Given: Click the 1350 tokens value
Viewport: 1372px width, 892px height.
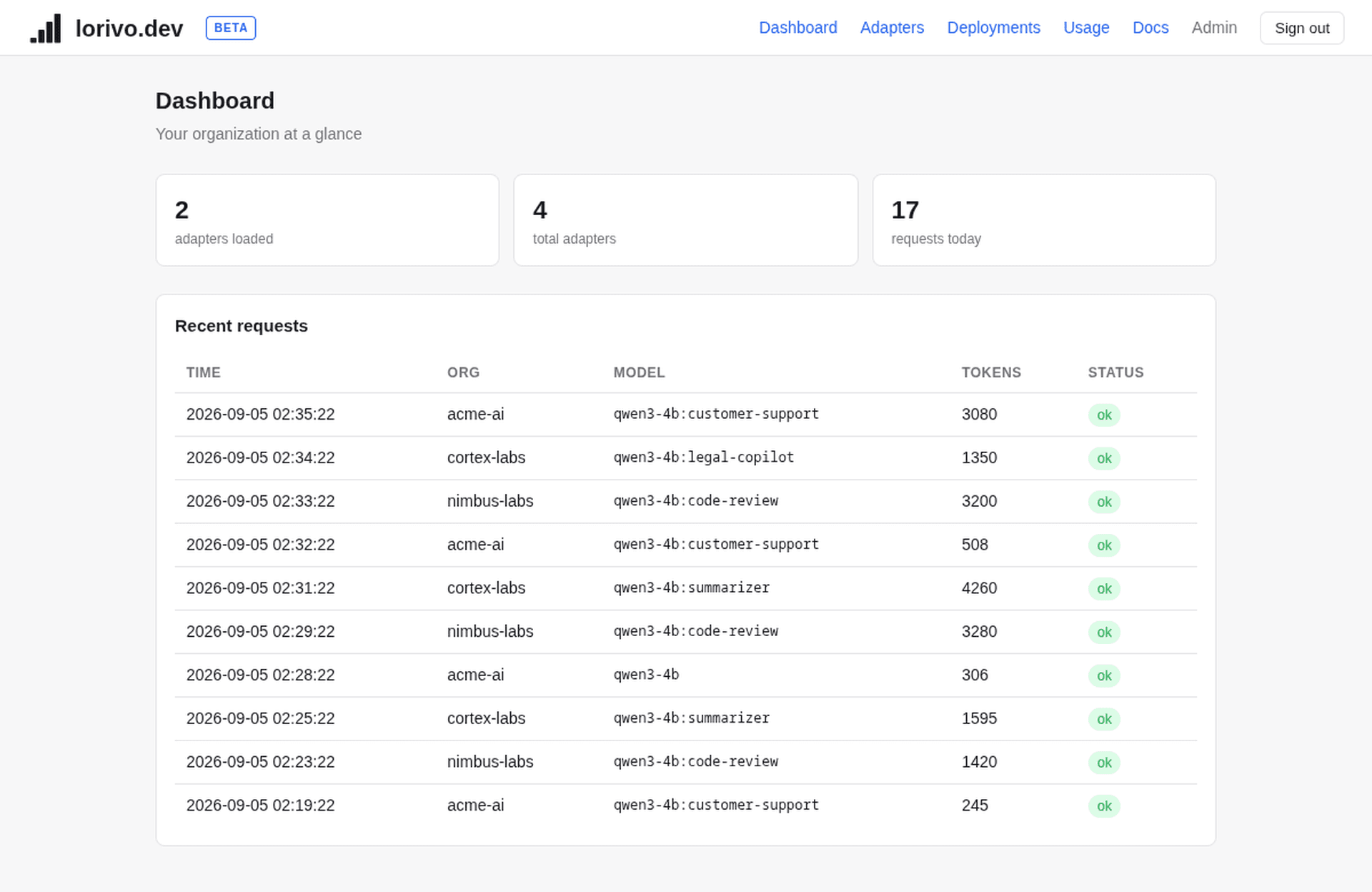Looking at the screenshot, I should click(979, 458).
